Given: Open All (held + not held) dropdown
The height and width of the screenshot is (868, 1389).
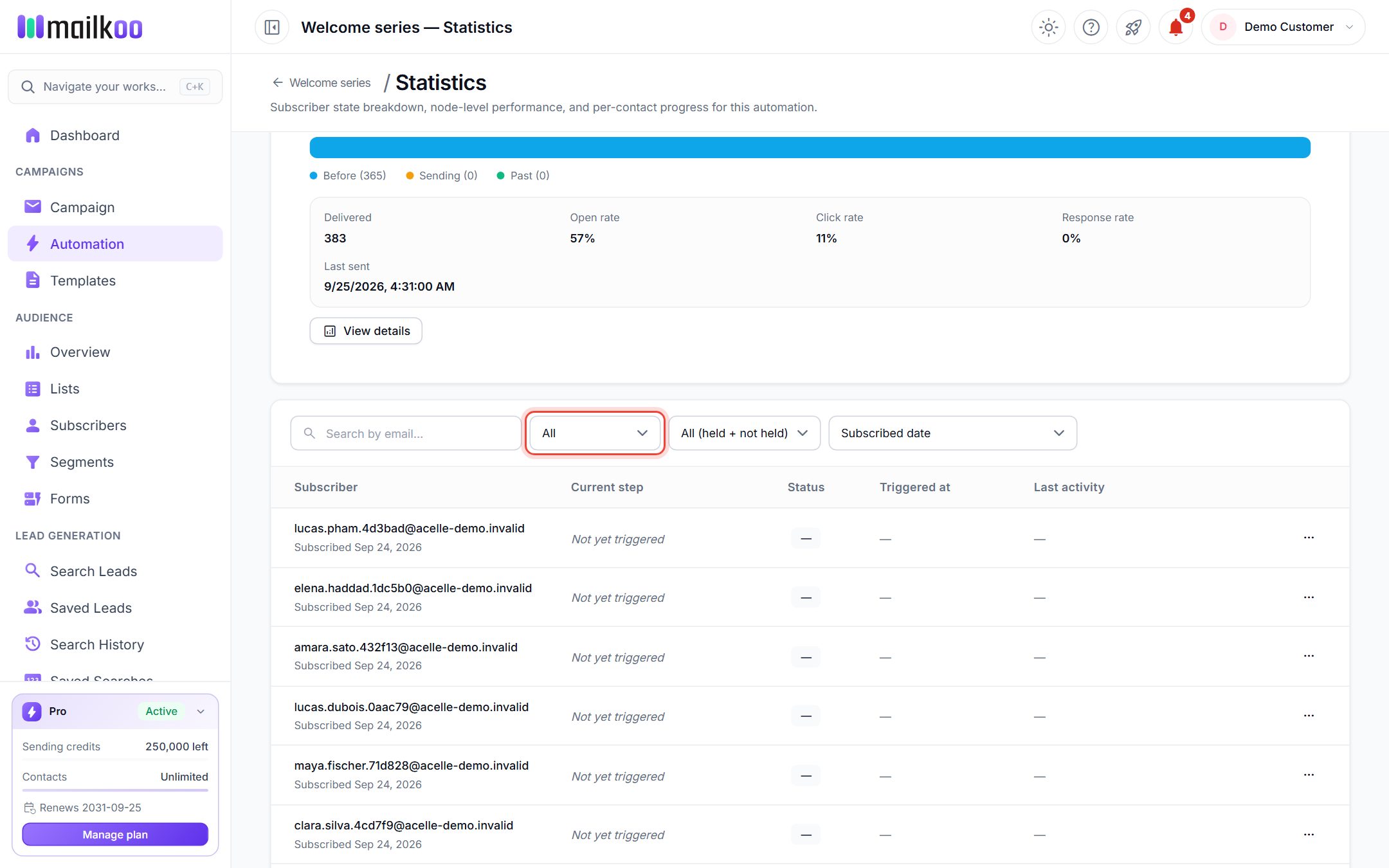Looking at the screenshot, I should tap(745, 433).
